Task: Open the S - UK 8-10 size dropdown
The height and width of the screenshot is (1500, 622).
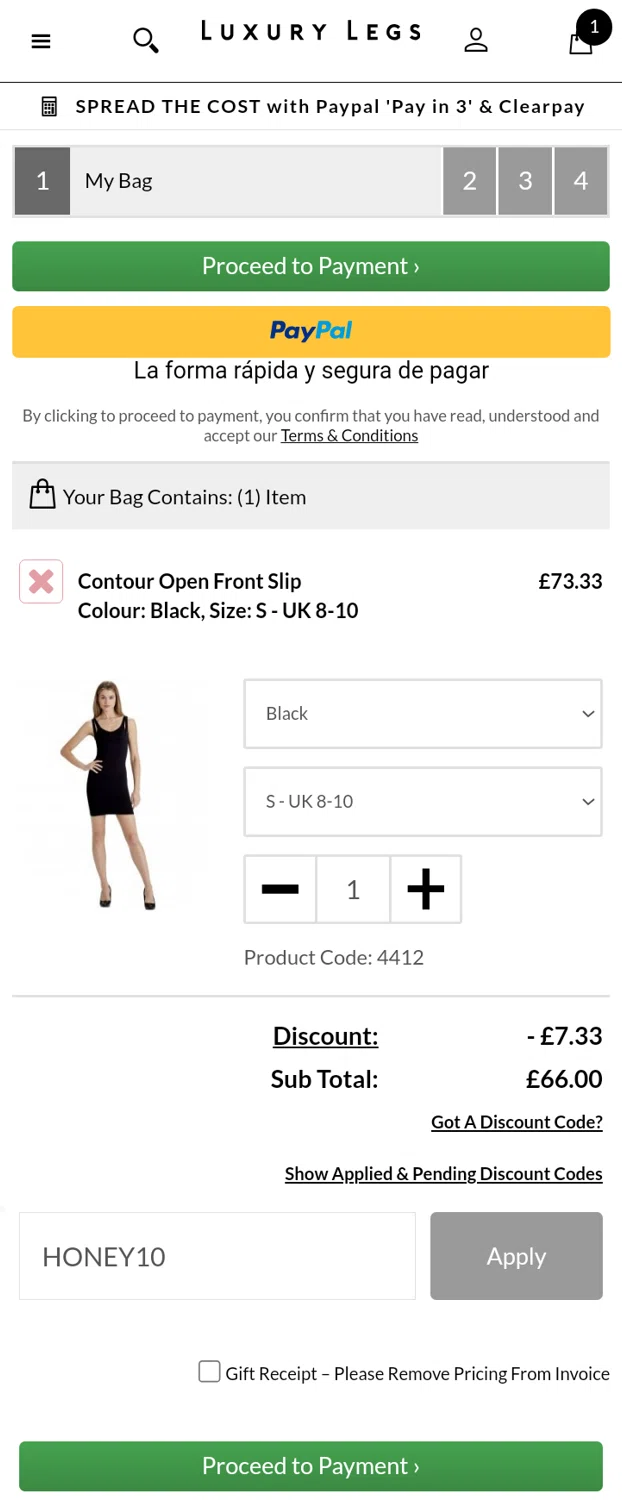Action: 422,802
